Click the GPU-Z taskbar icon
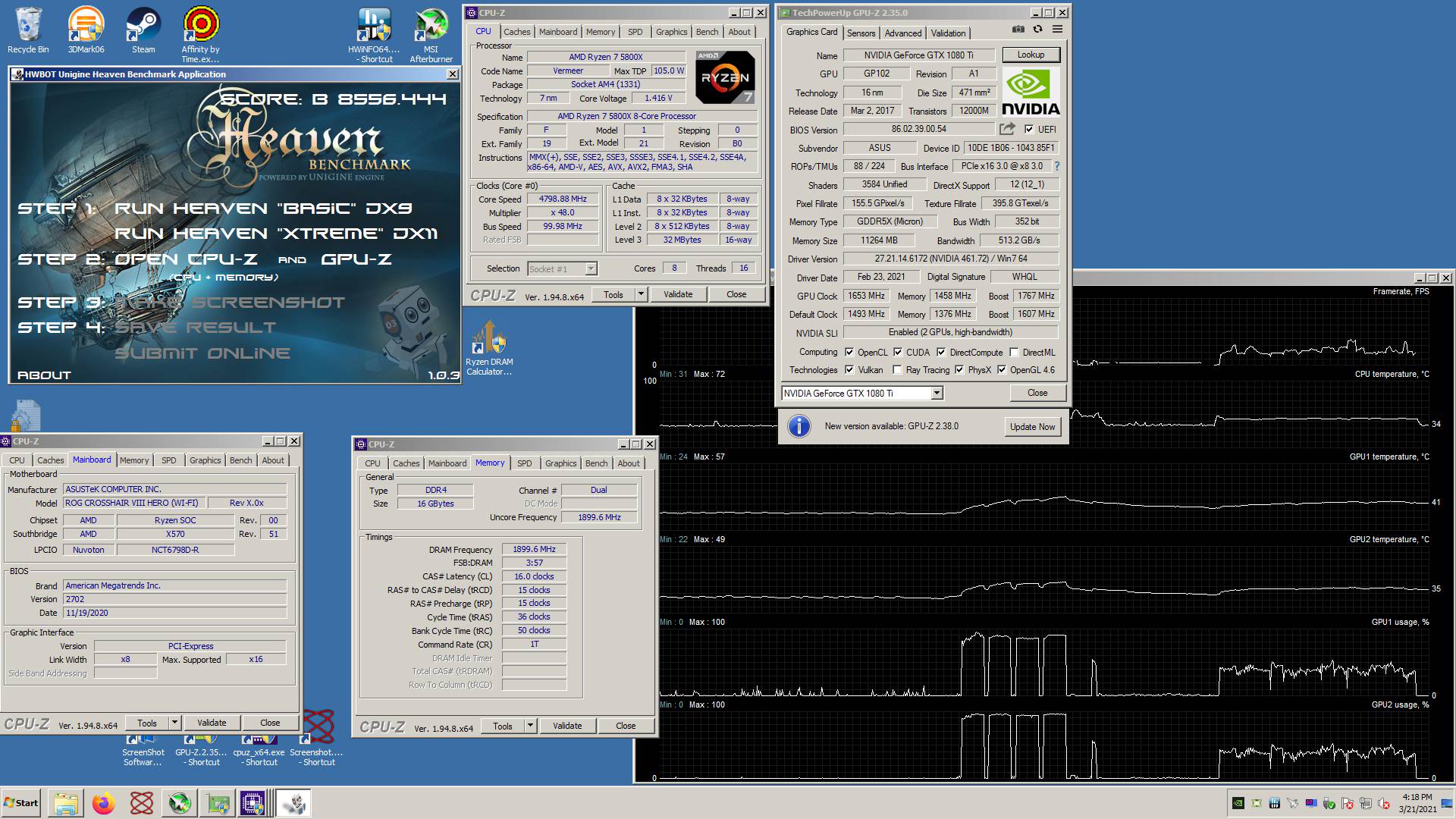The image size is (1456, 819). click(218, 803)
